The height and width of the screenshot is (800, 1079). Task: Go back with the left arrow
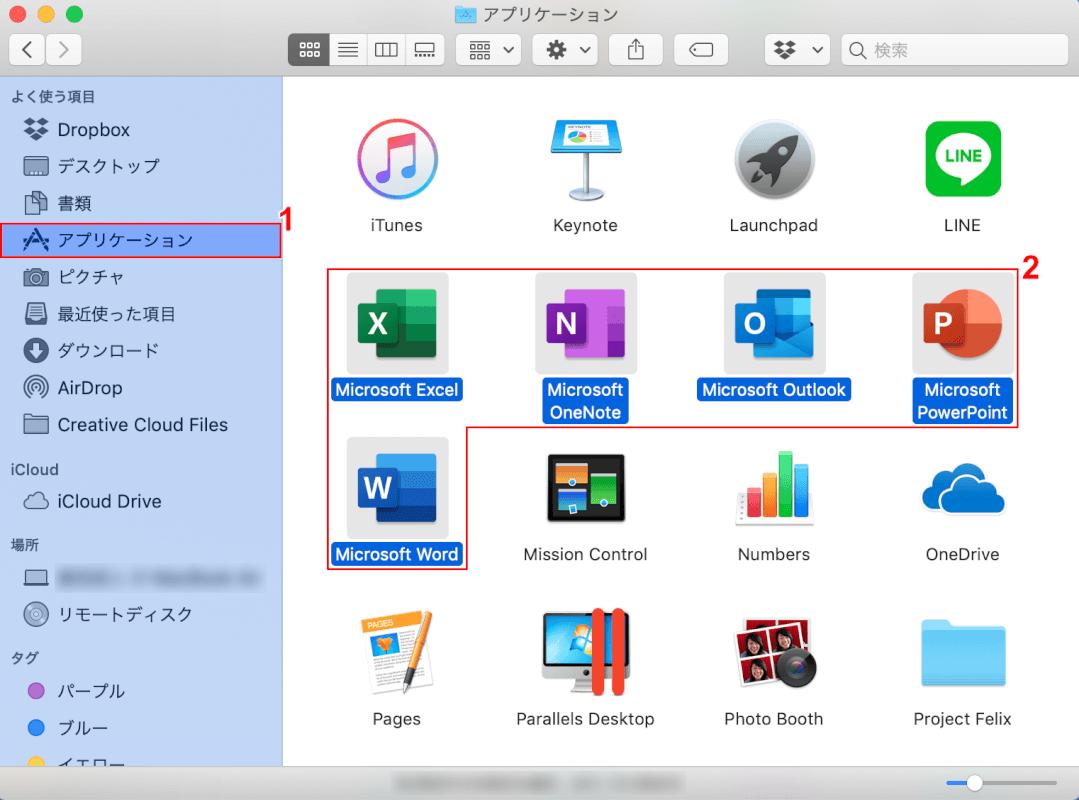point(27,50)
